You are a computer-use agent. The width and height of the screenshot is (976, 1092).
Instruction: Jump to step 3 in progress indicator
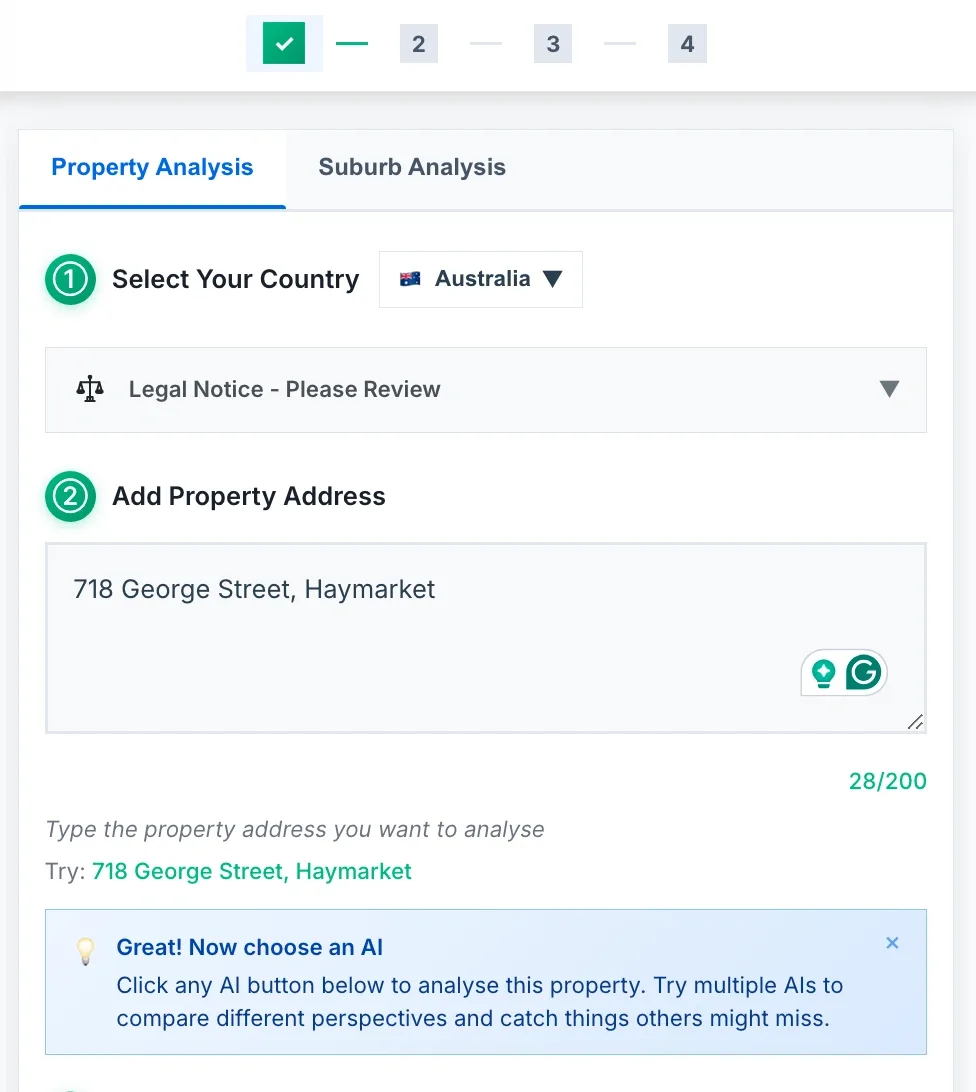click(x=553, y=44)
